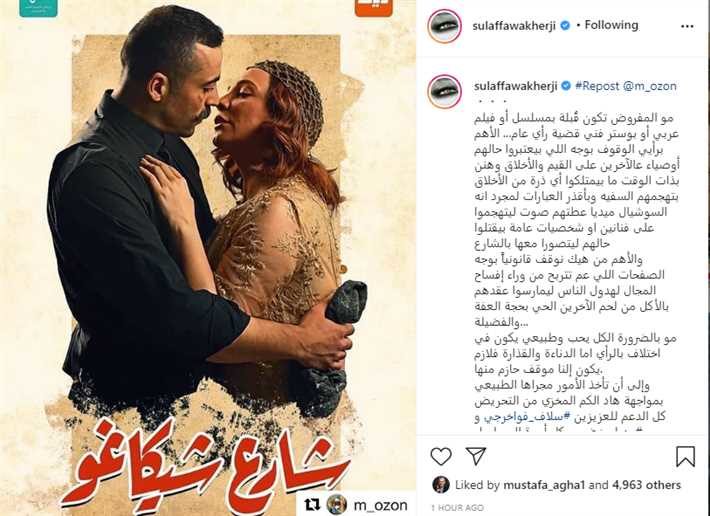View the 4,963 others who liked
The height and width of the screenshot is (516, 710).
pos(647,485)
